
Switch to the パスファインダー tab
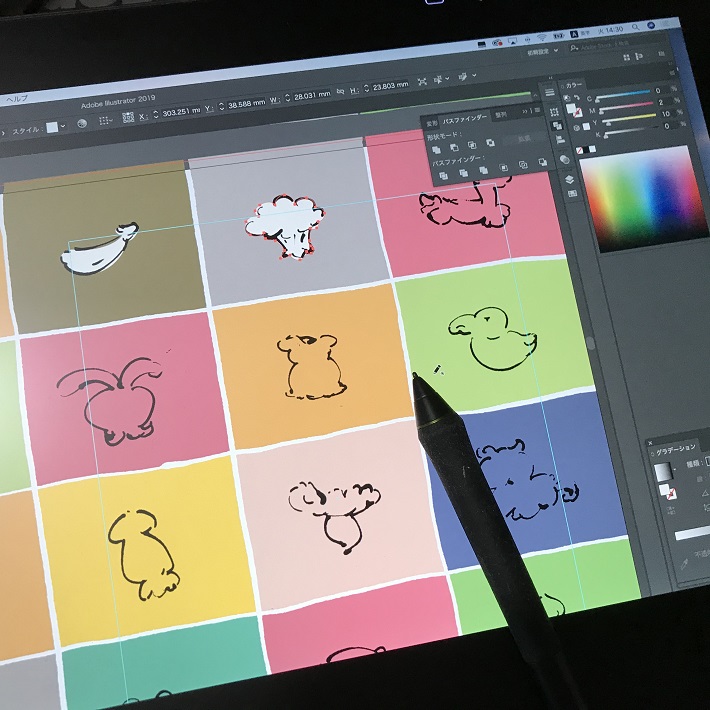(465, 119)
